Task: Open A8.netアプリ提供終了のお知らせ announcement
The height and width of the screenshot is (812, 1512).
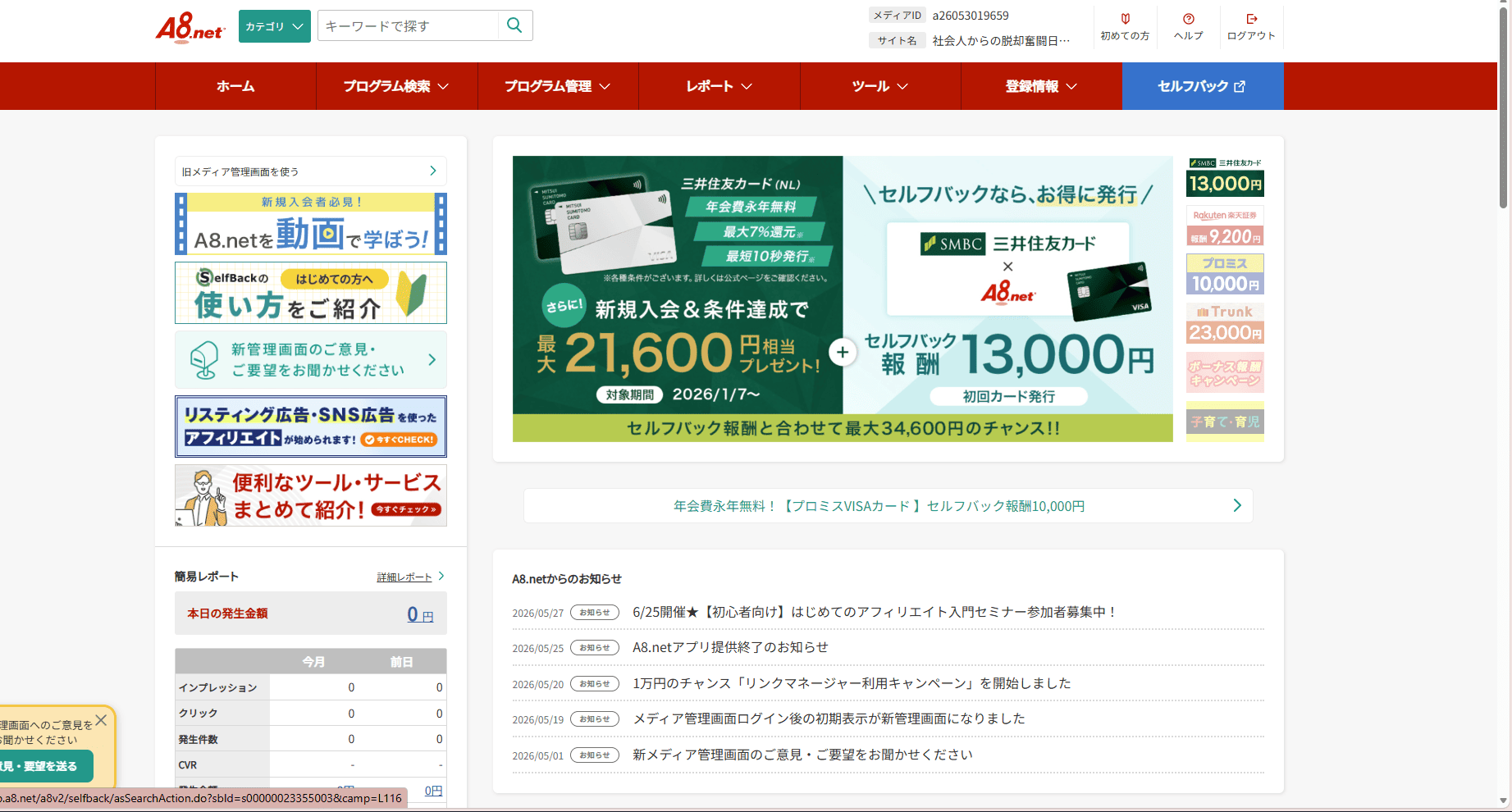Action: pos(730,647)
